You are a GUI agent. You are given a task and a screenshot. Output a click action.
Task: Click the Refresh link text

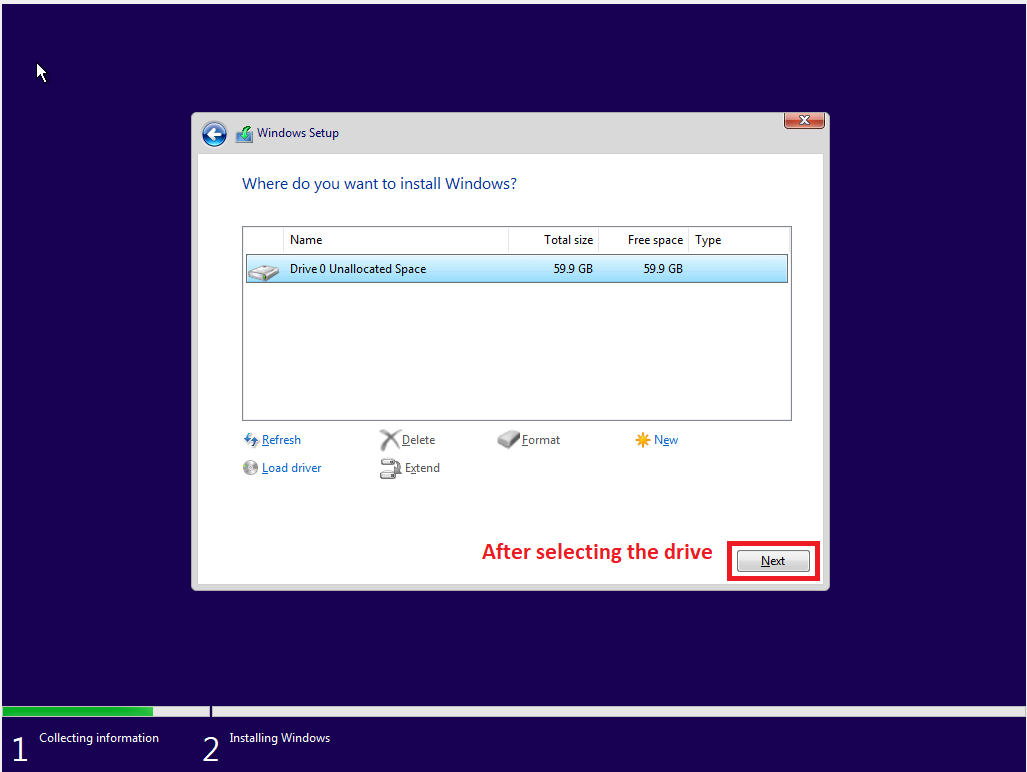(281, 439)
